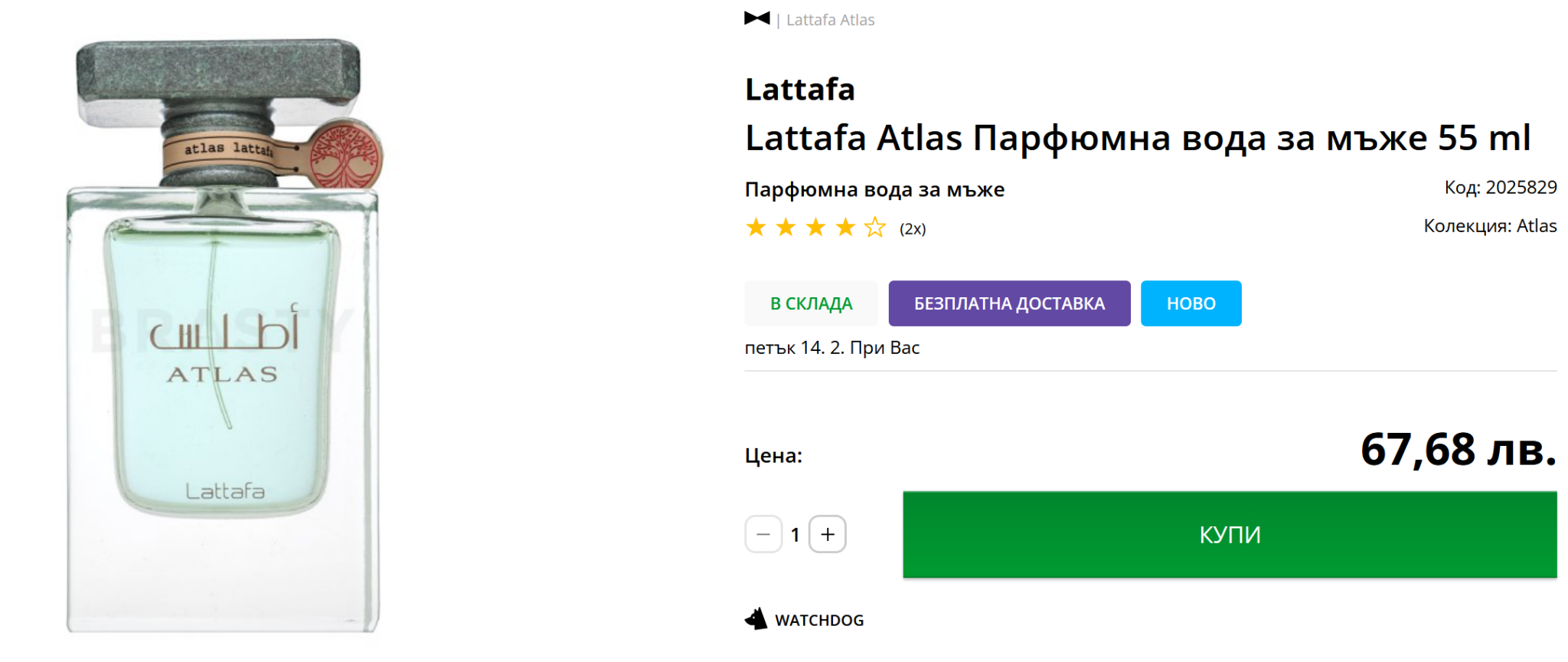Screen dimensions: 1568x662
Task: Open the (2x) reviews count
Action: (912, 229)
